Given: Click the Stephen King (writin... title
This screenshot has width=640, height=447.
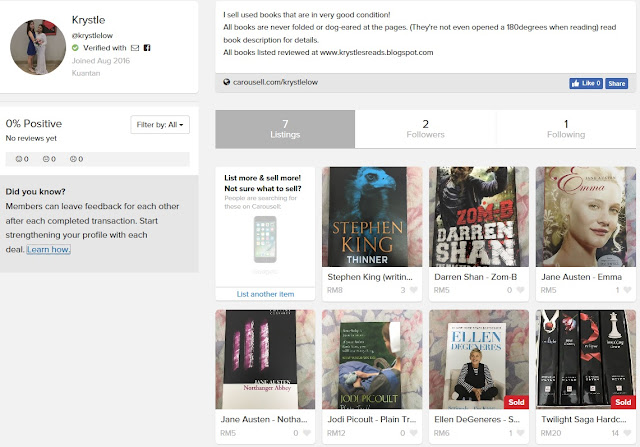Looking at the screenshot, I should (x=370, y=277).
